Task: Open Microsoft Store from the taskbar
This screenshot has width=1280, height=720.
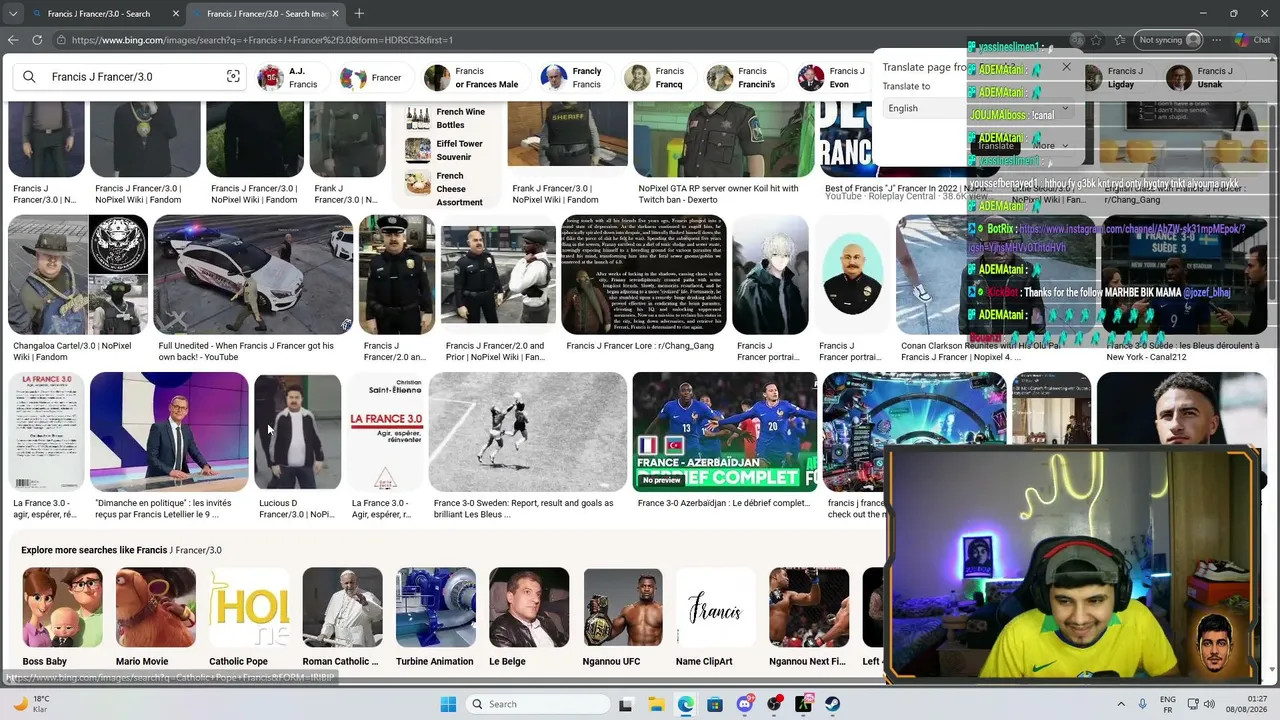Action: (x=715, y=704)
